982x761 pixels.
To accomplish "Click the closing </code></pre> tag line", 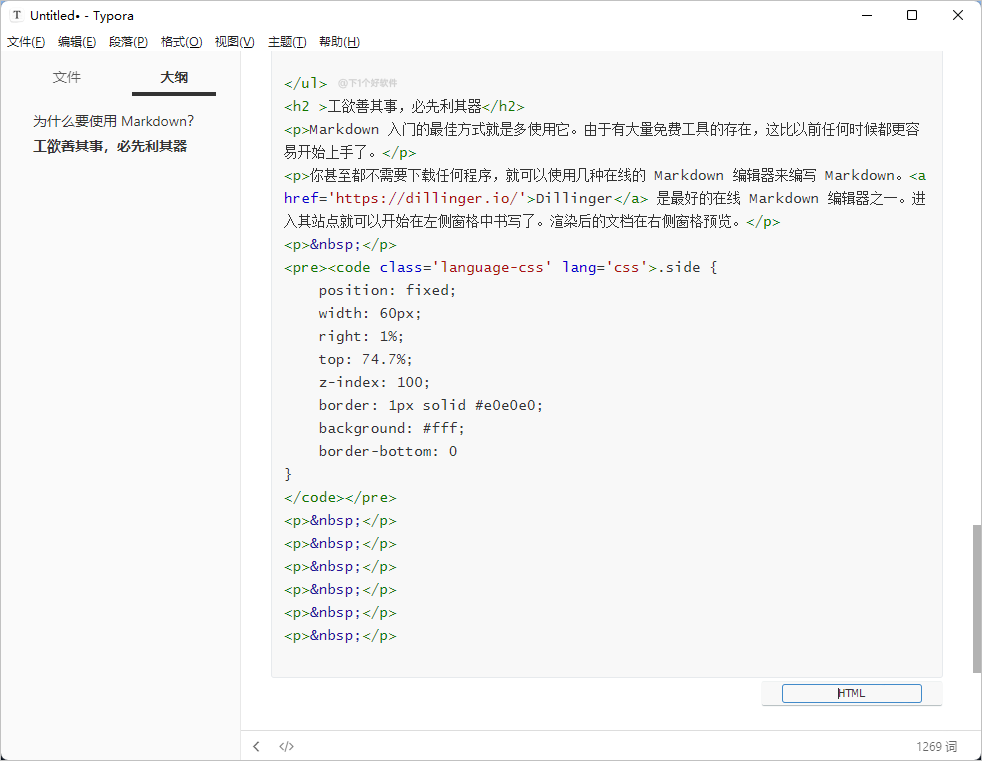I will 340,498.
